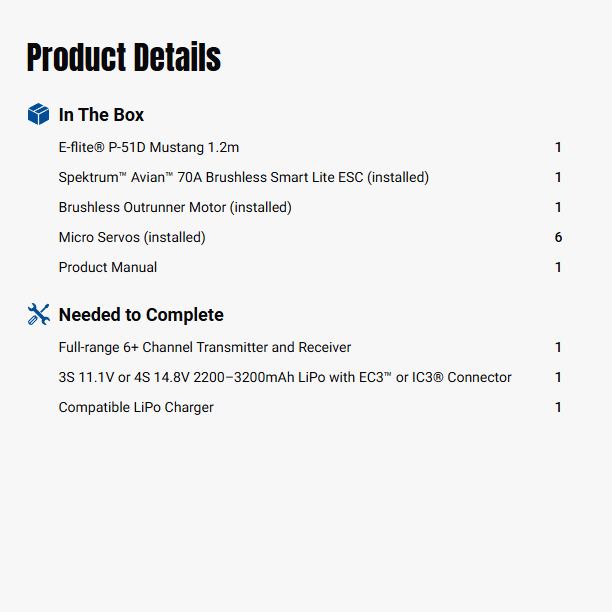Click Spektrum Avian 70A ESC item
This screenshot has height=612, width=612.
pos(243,177)
